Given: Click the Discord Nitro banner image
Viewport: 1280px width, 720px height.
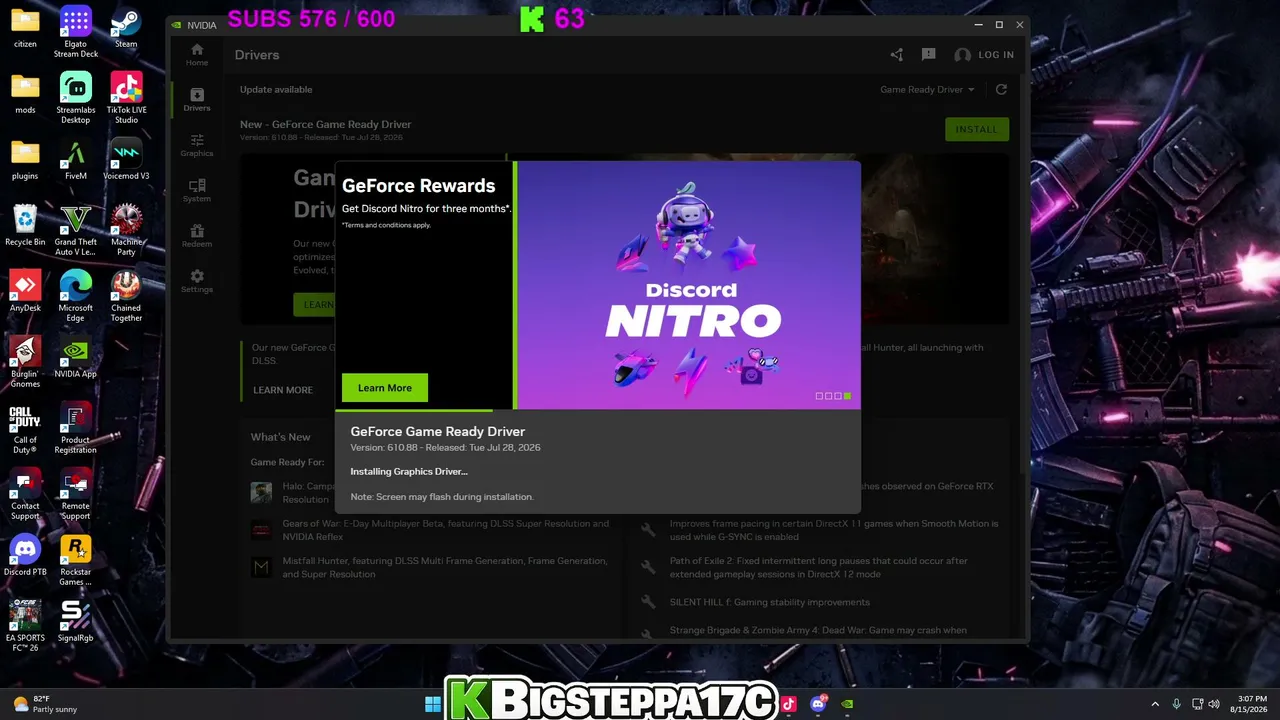Looking at the screenshot, I should (x=689, y=285).
